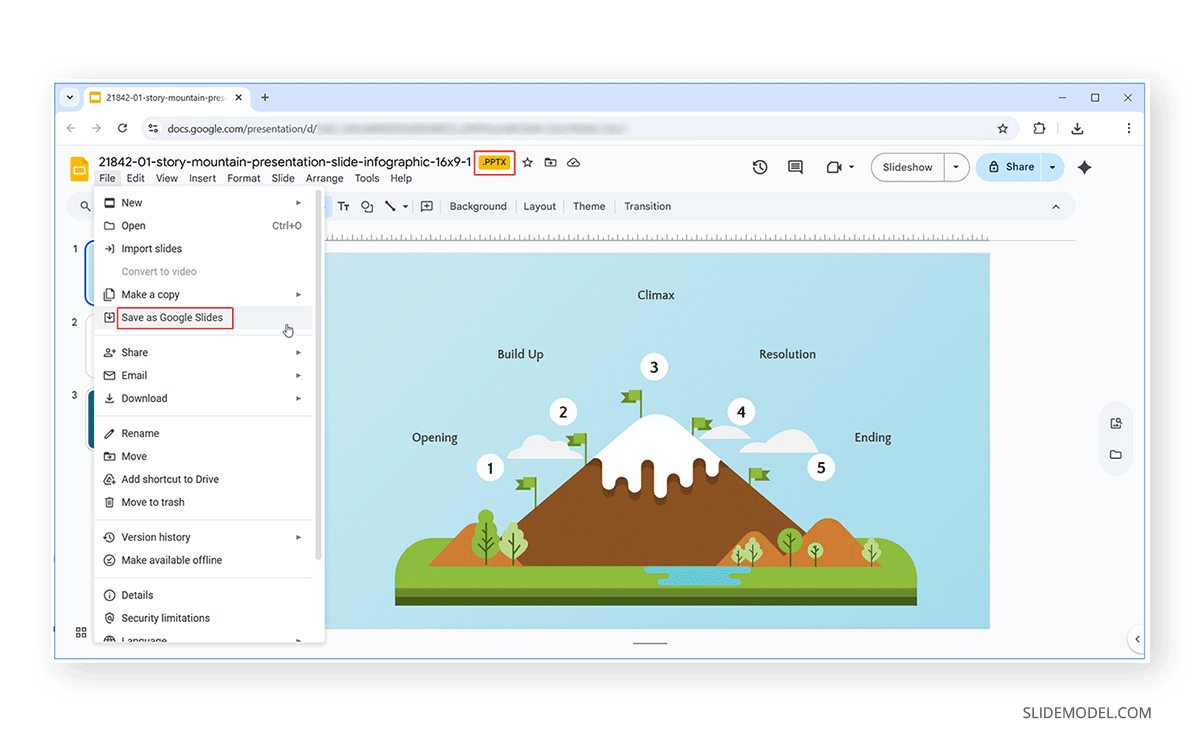Open the Slideshow dropdown arrow

tap(956, 167)
